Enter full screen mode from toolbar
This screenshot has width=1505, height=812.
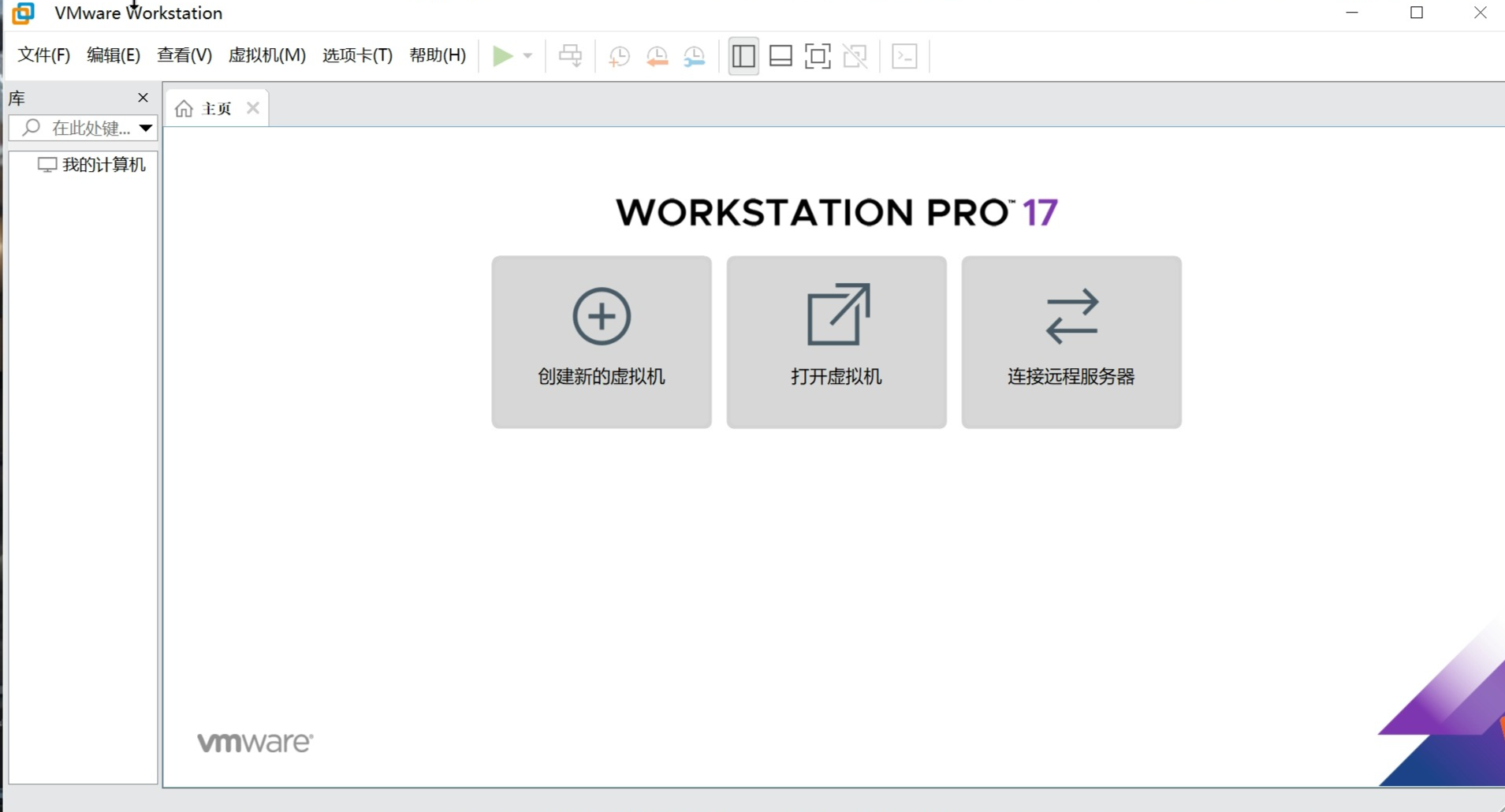point(818,56)
